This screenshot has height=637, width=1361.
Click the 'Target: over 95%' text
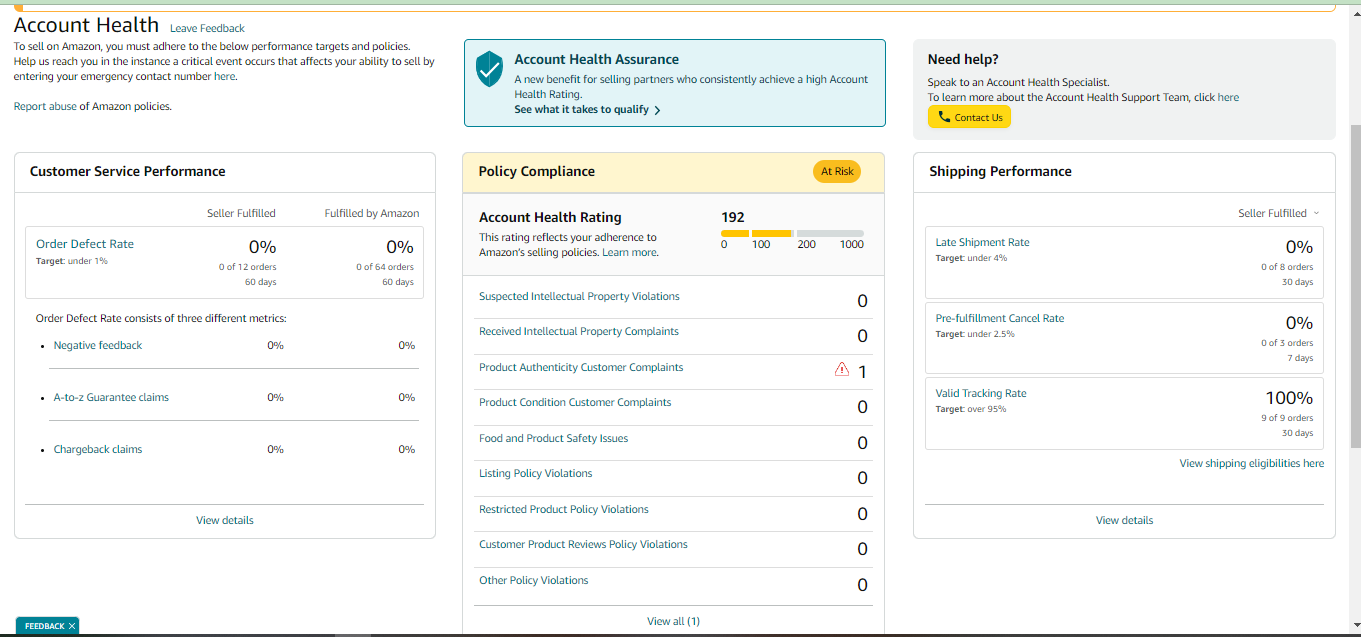[x=971, y=409]
